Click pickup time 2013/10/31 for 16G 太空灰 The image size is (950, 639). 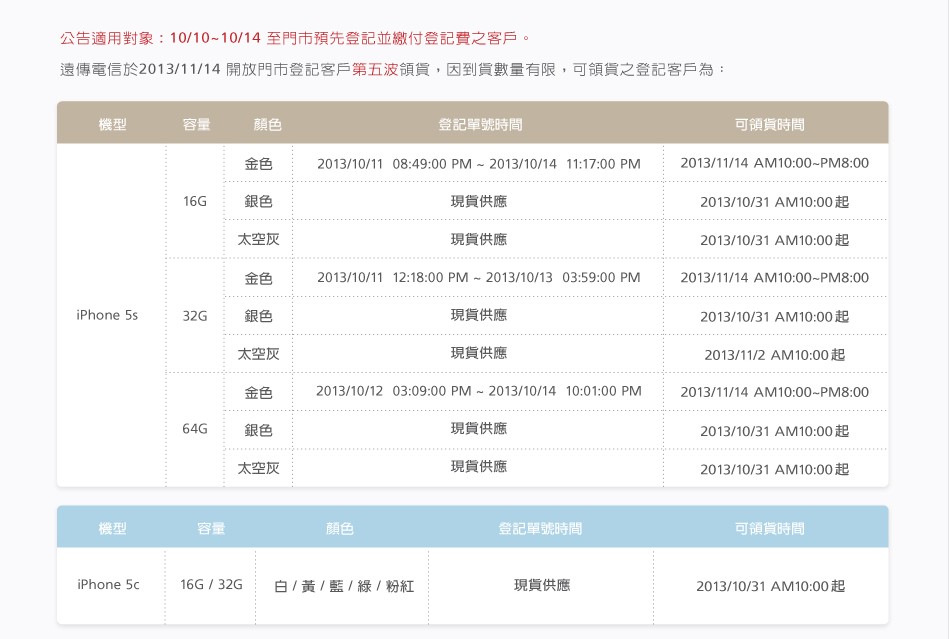tap(774, 240)
